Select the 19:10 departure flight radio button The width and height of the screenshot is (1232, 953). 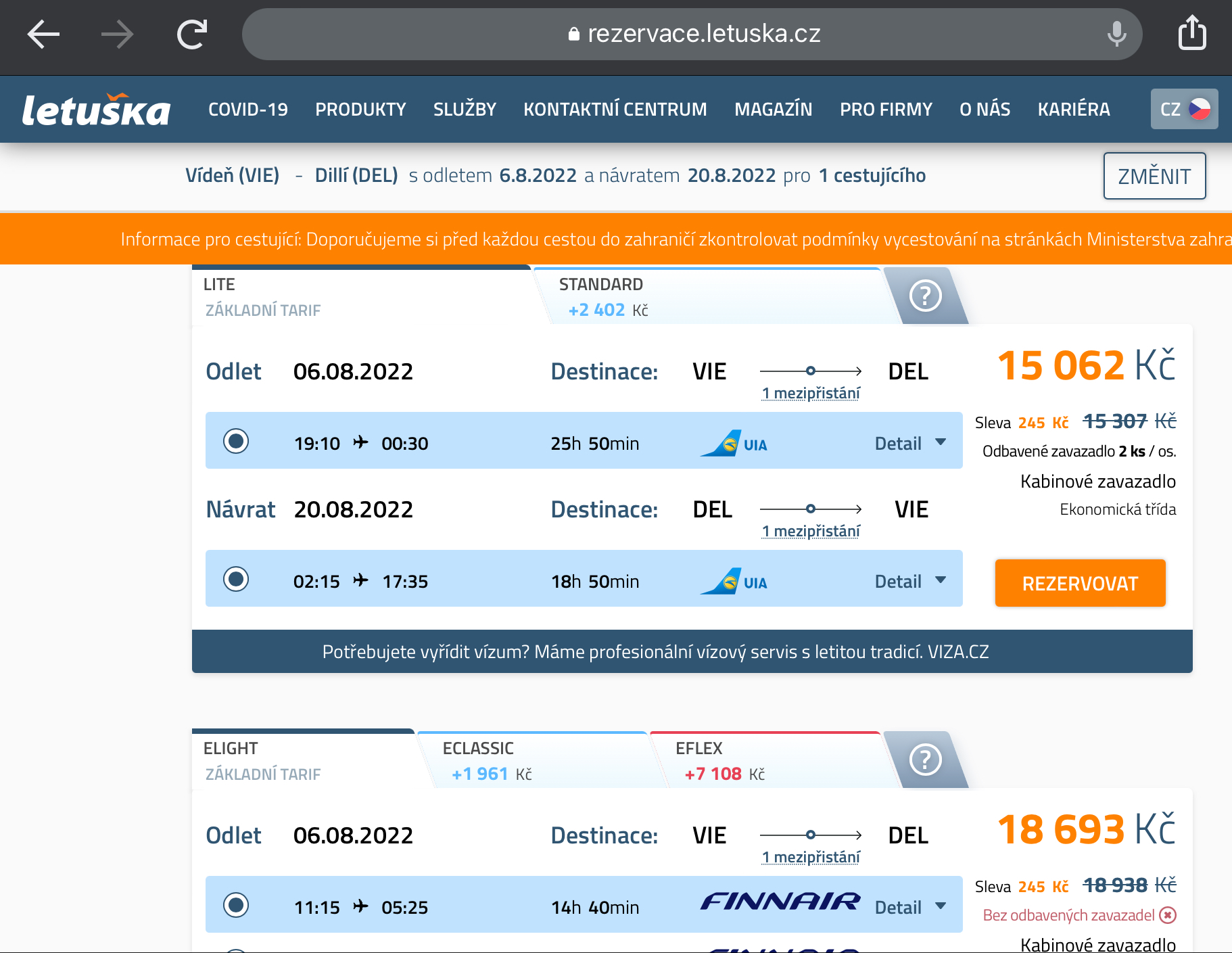click(x=236, y=441)
